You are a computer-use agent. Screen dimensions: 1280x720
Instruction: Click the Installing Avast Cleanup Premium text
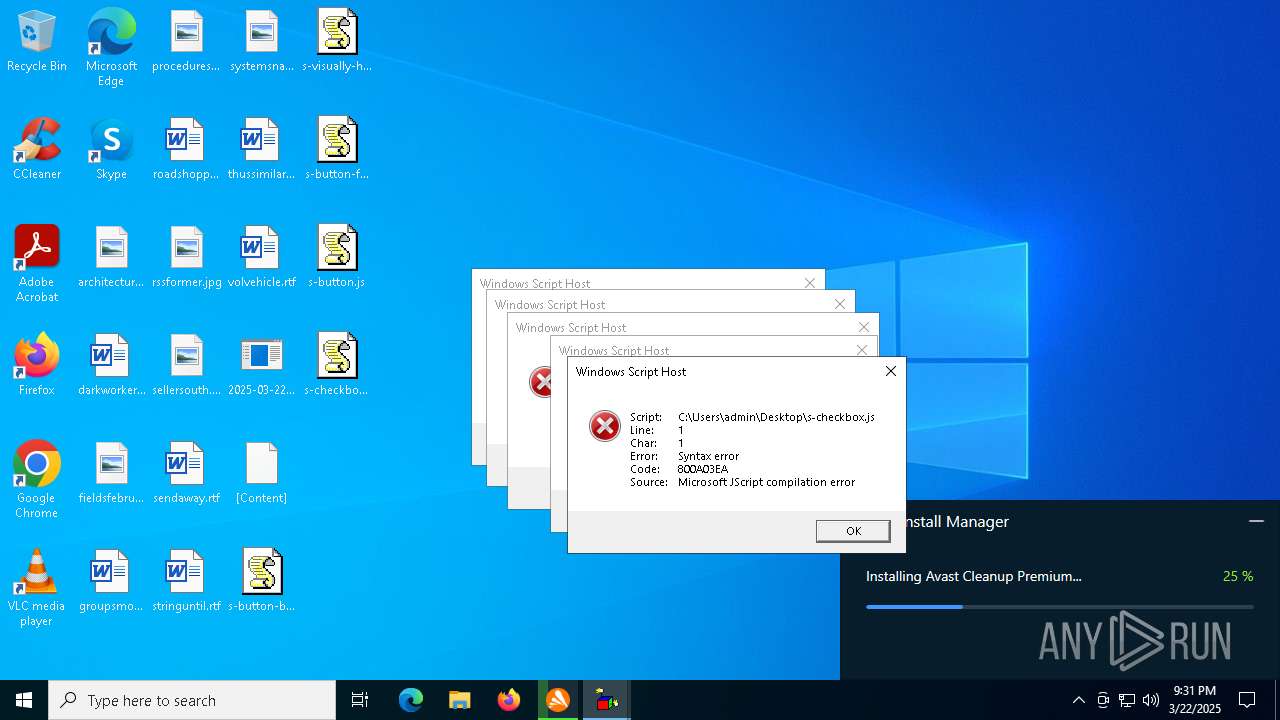974,576
